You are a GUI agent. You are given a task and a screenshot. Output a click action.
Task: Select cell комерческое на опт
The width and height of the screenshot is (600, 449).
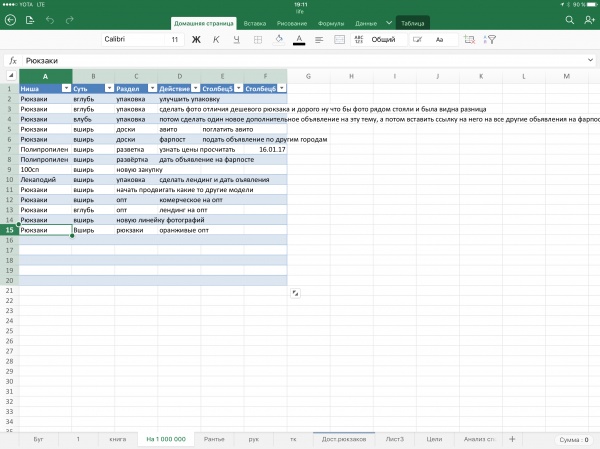click(179, 200)
